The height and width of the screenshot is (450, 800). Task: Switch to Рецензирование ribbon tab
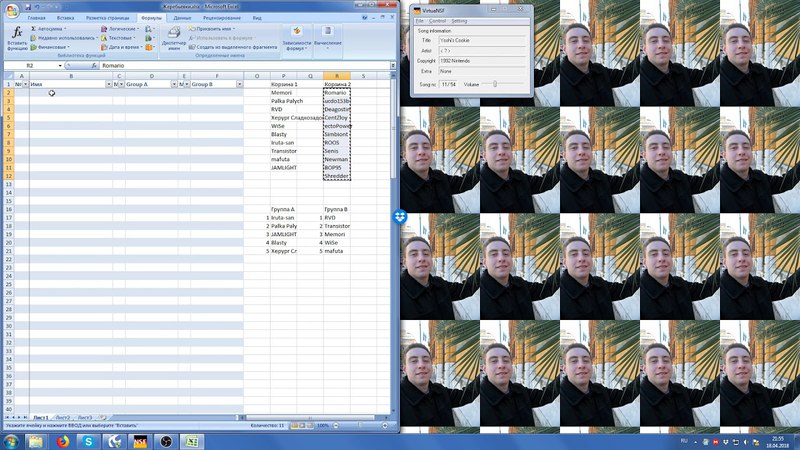pyautogui.click(x=221, y=18)
